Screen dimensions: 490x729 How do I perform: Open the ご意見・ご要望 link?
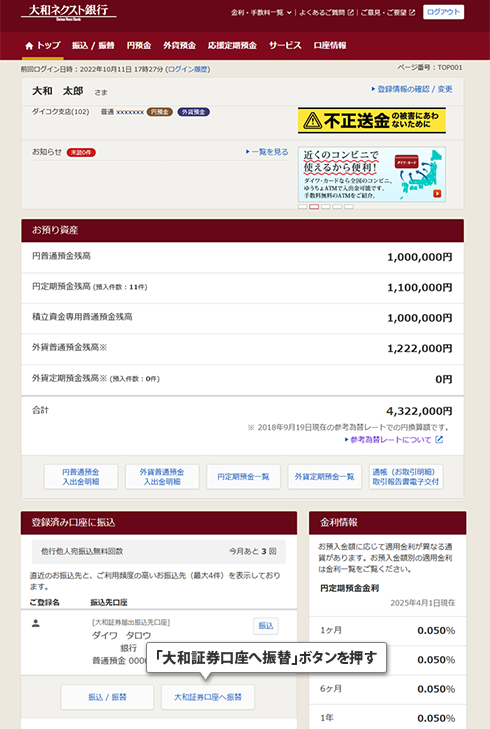(388, 13)
